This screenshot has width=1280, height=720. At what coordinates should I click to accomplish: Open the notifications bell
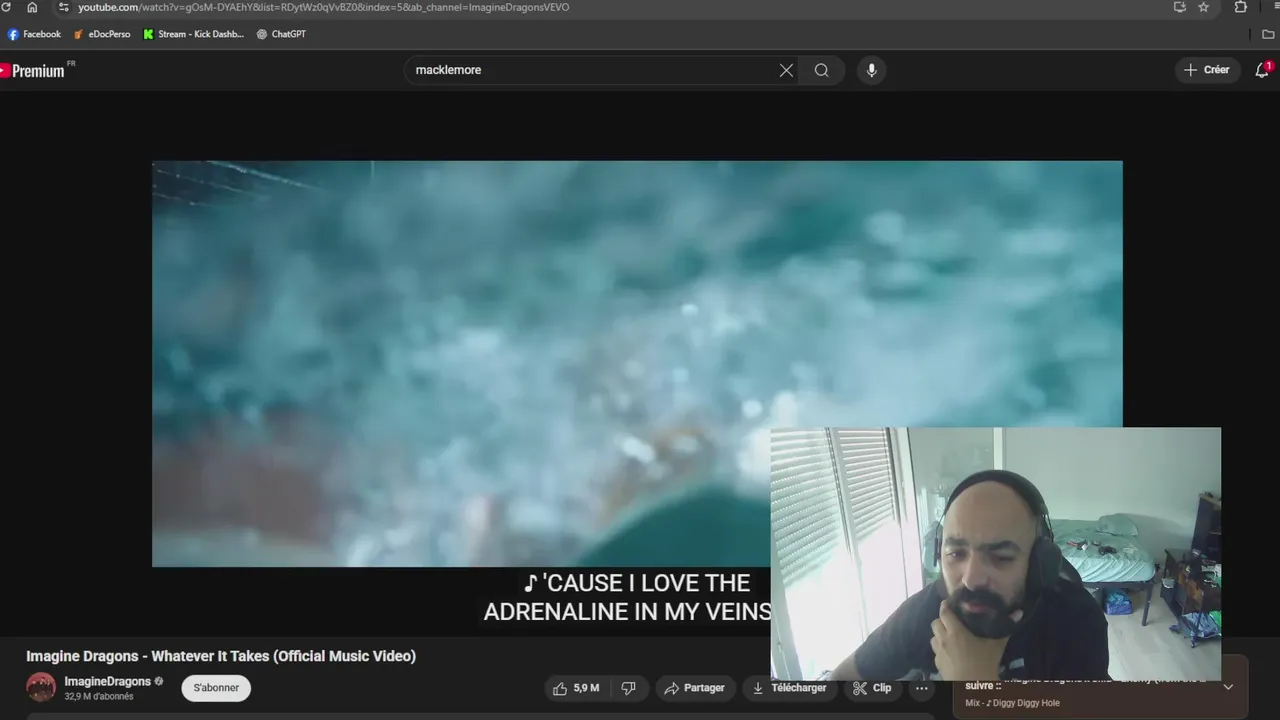[x=1262, y=70]
